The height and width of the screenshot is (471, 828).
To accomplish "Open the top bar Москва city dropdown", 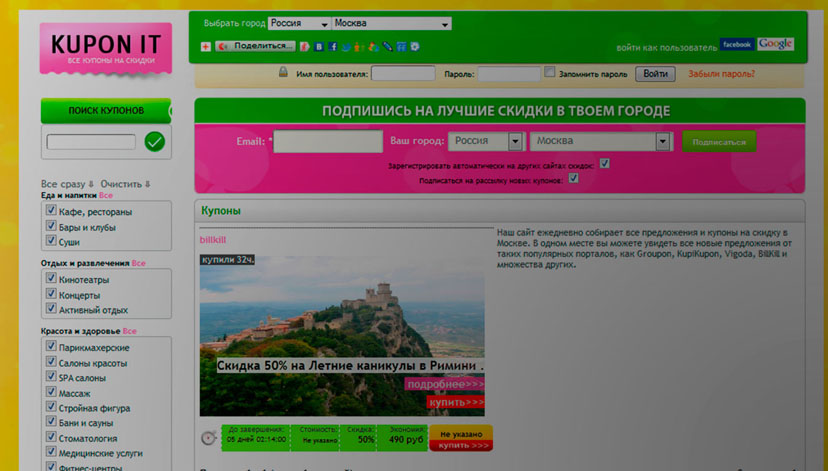I will click(x=391, y=24).
